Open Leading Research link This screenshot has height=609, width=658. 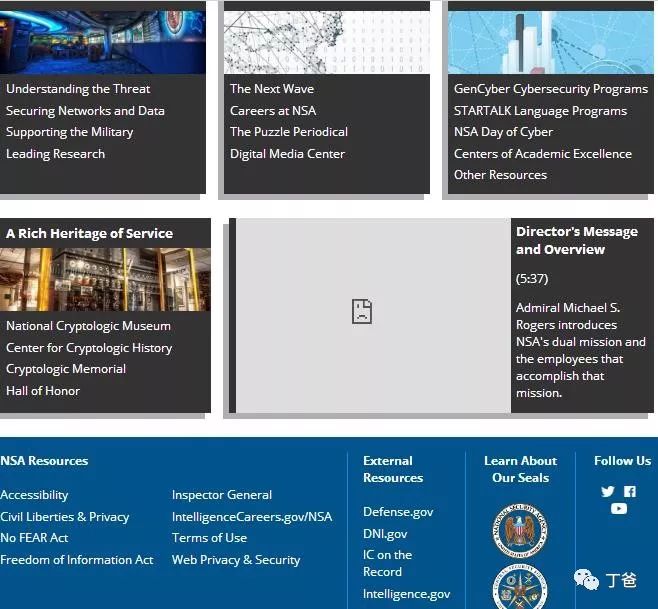(x=55, y=154)
